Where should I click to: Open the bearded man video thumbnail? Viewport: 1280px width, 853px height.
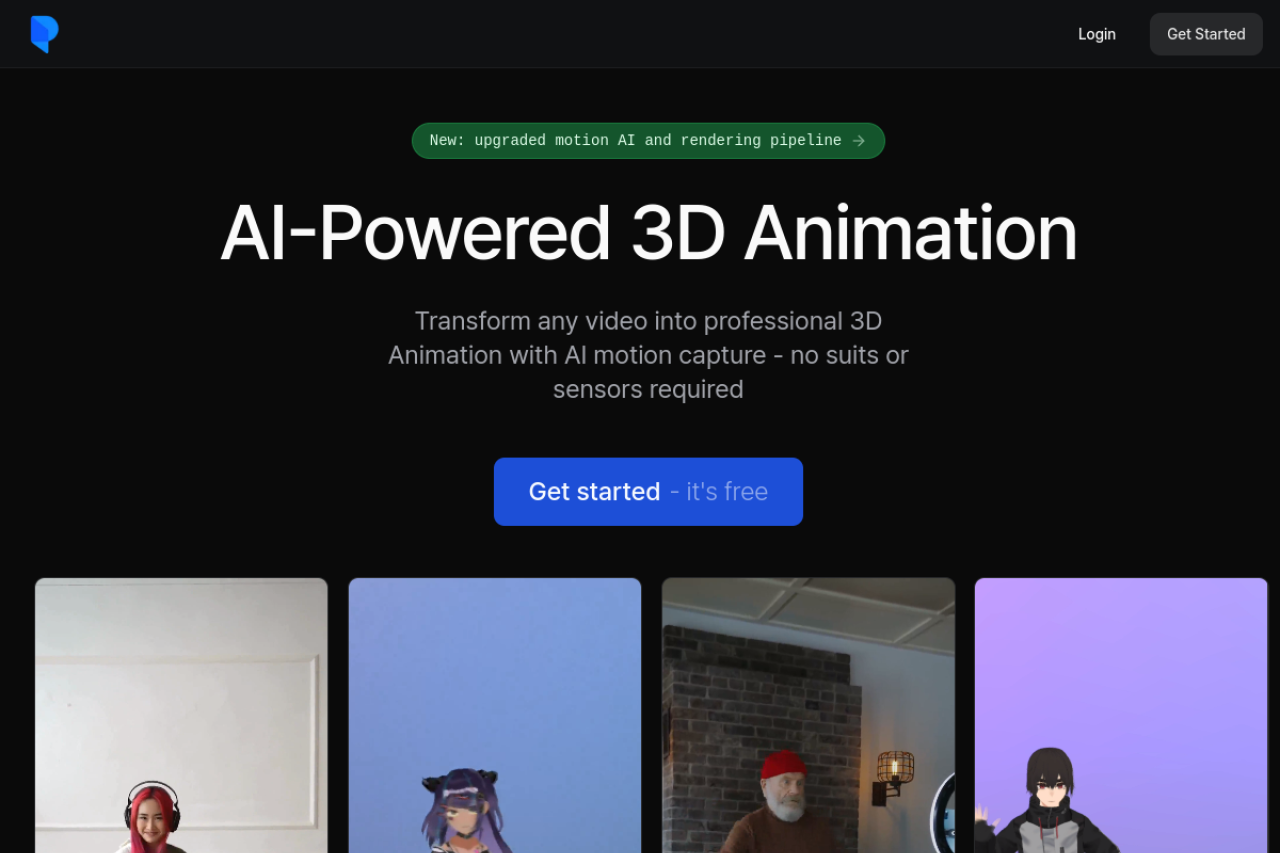coord(808,715)
